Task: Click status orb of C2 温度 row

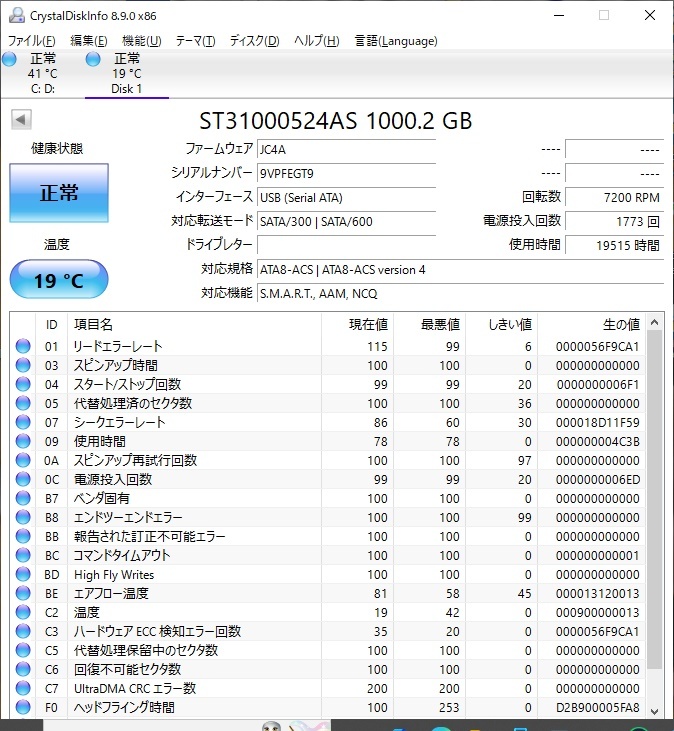Action: [x=23, y=613]
